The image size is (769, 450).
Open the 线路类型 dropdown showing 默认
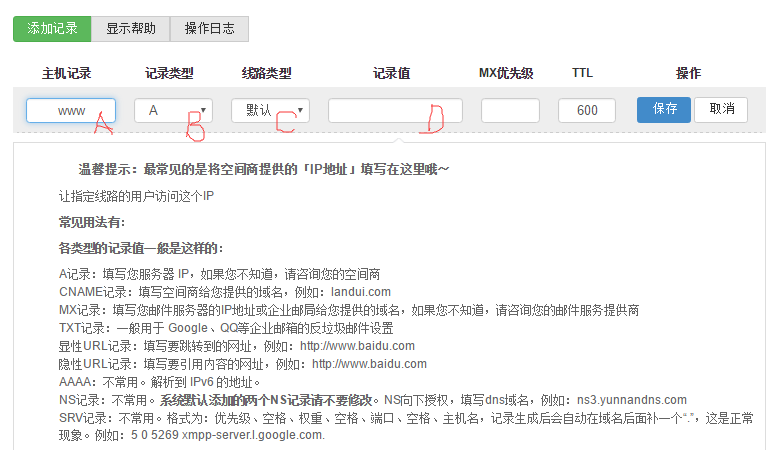coord(270,110)
